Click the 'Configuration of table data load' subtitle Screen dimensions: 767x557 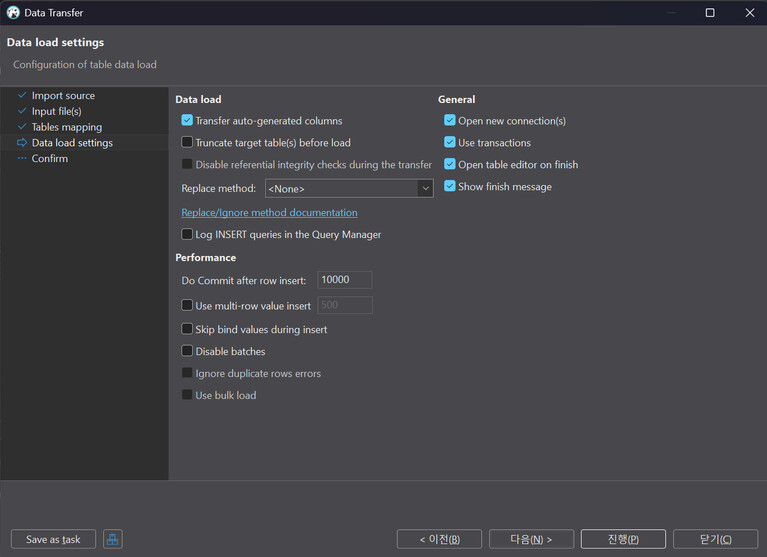tap(85, 65)
